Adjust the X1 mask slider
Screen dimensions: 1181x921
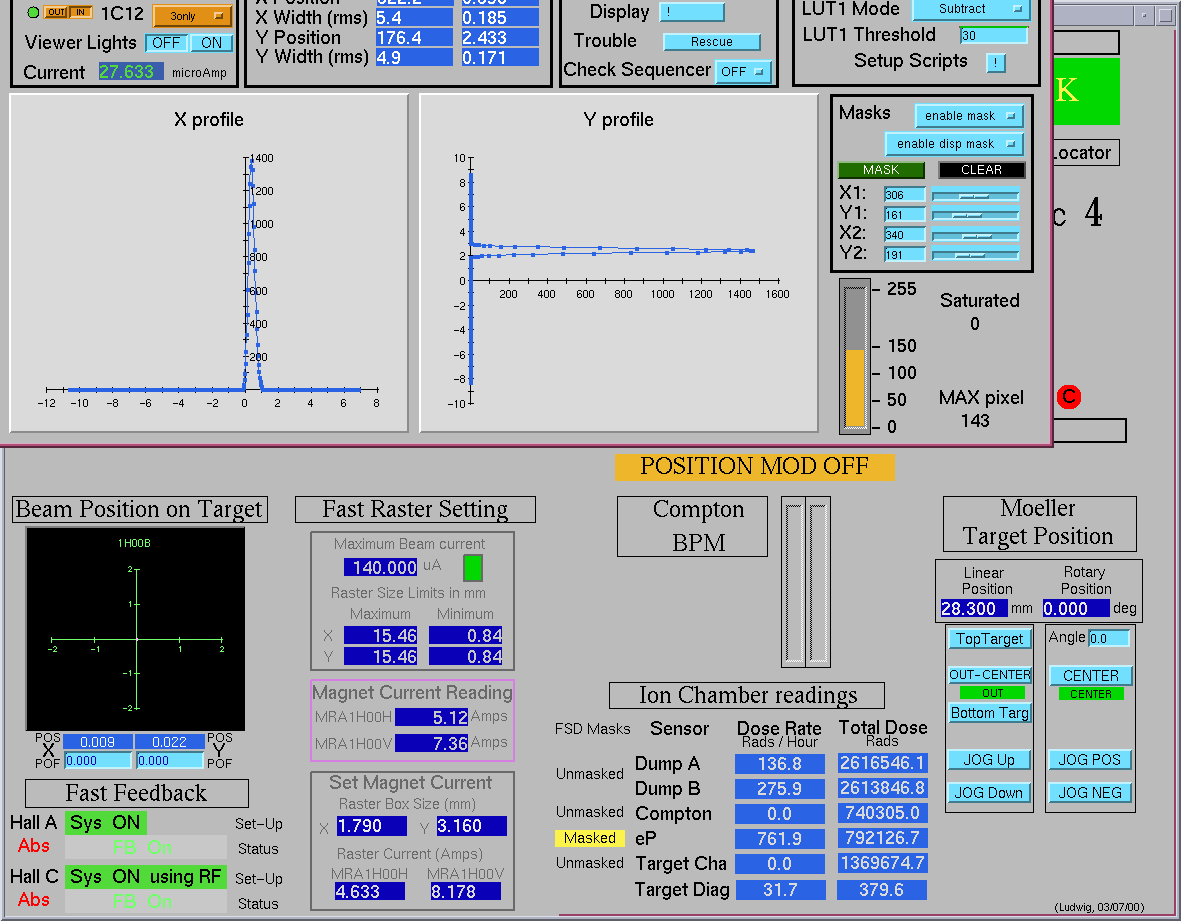point(975,194)
